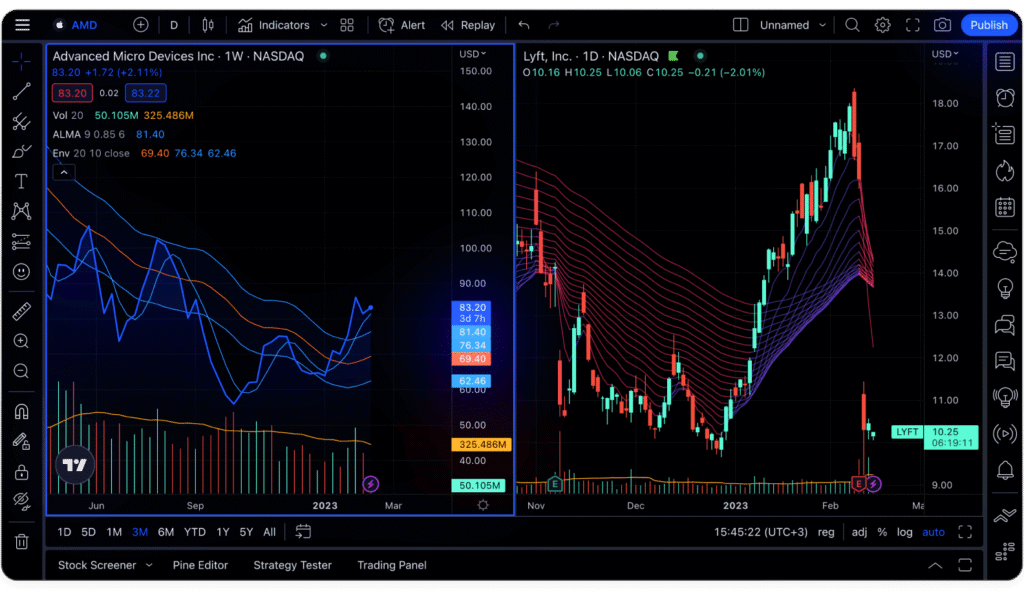Enter fullscreen mode
The image size is (1024, 597).
point(912,25)
